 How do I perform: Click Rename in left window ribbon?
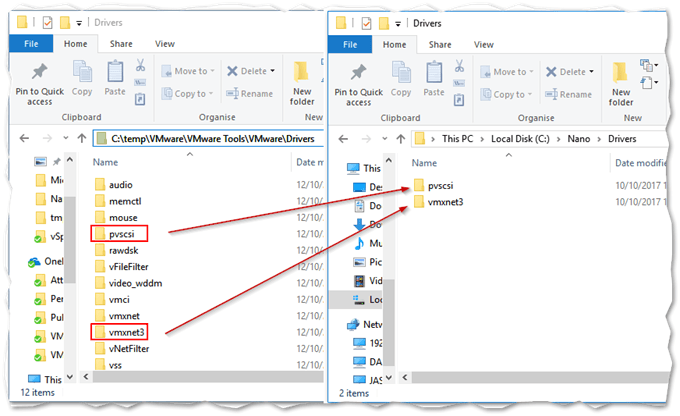pyautogui.click(x=249, y=93)
